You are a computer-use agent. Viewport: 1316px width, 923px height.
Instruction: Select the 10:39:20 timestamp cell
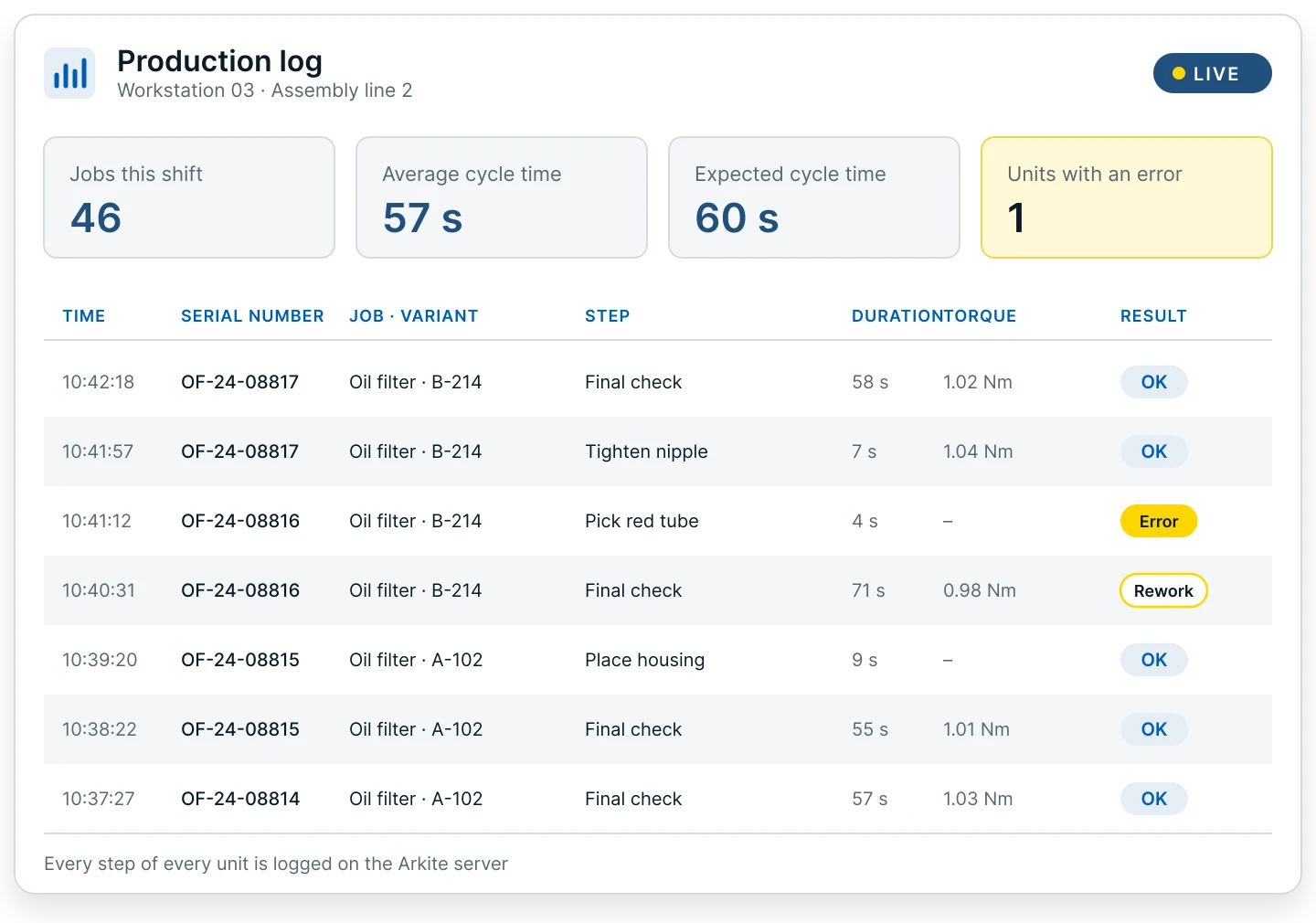coord(100,660)
